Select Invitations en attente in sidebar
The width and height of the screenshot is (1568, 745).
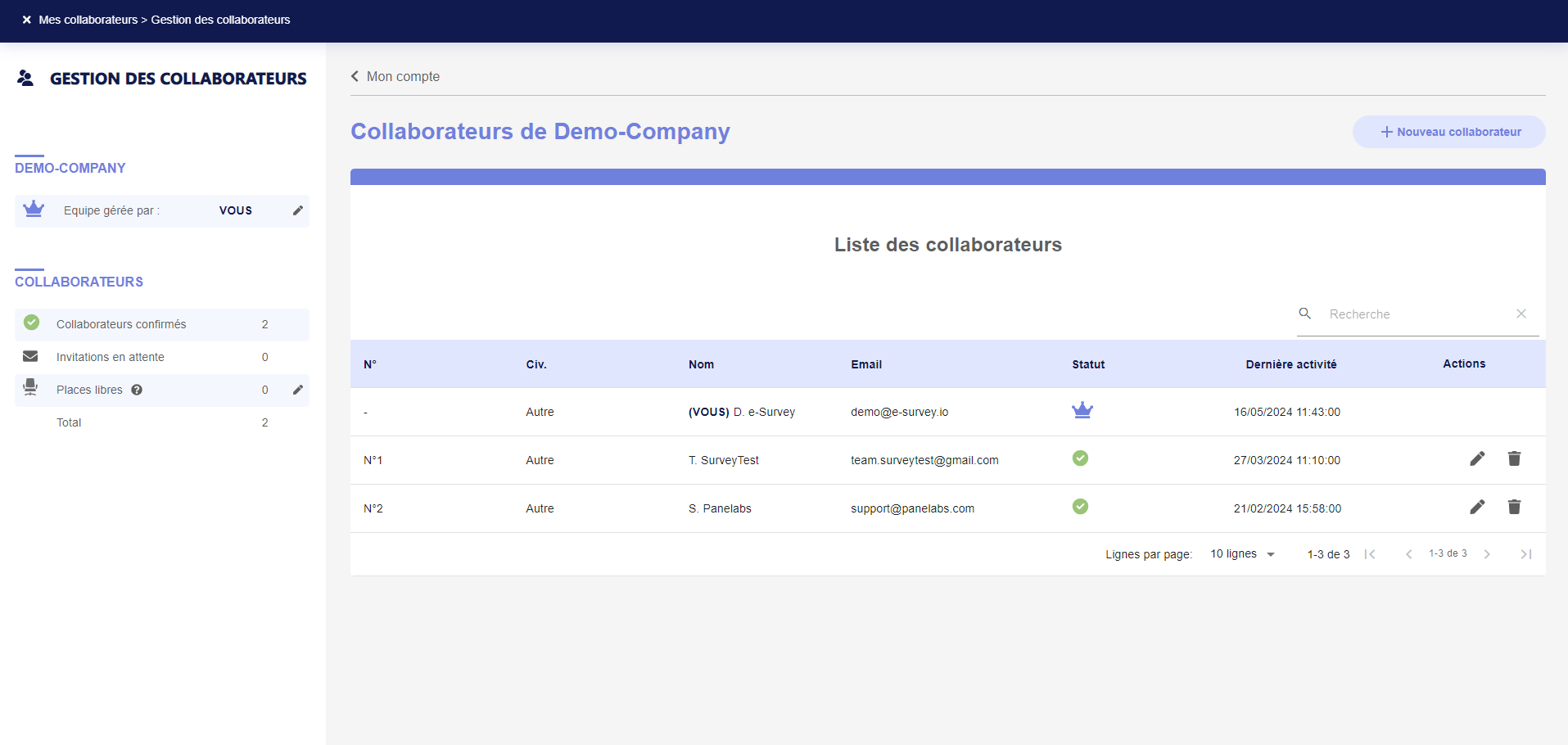tap(110, 357)
